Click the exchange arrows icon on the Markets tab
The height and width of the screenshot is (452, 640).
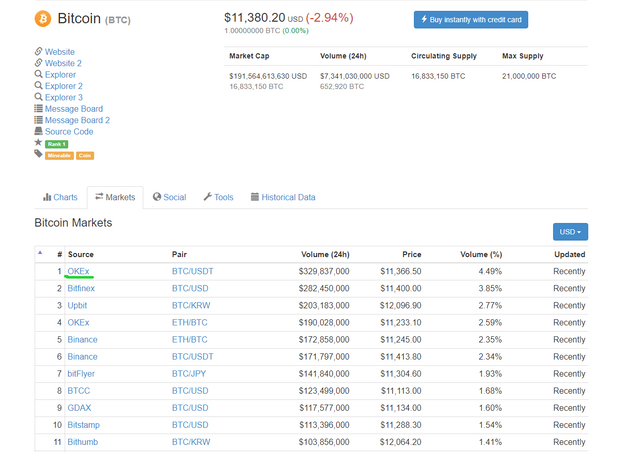tap(99, 196)
